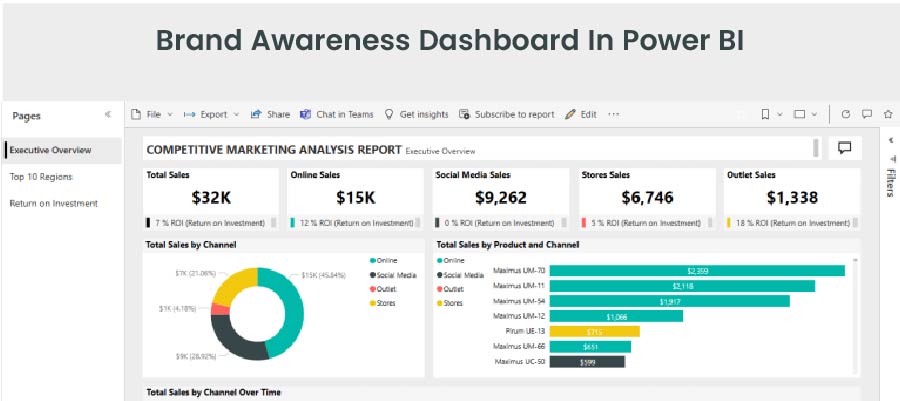Click the comment button beside report title
Viewport: 900px width, 401px height.
tap(844, 148)
